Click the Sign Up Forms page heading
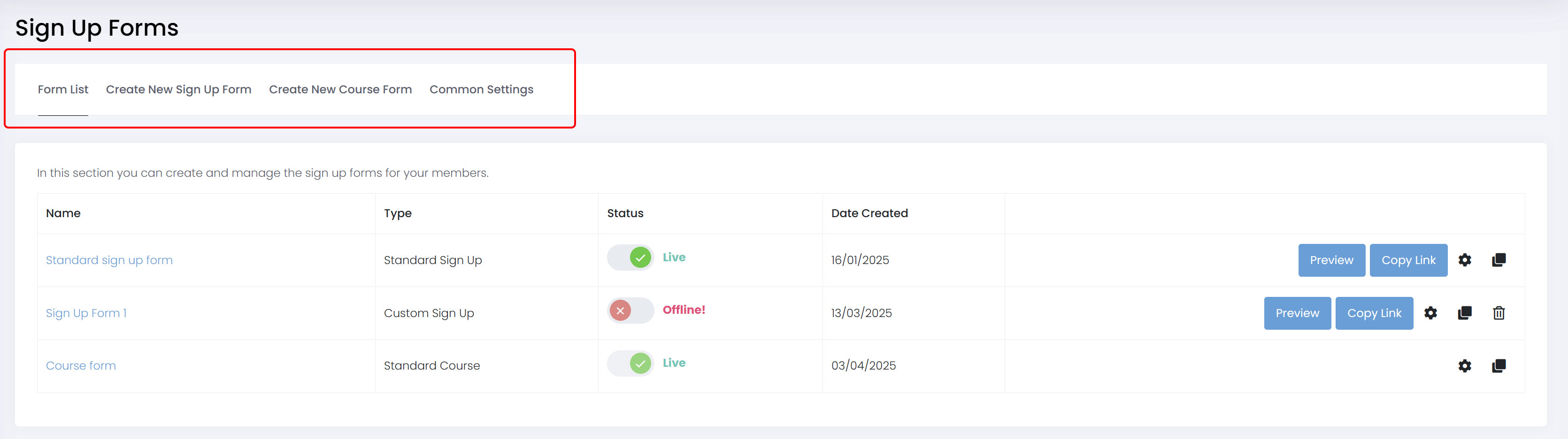 click(x=97, y=28)
